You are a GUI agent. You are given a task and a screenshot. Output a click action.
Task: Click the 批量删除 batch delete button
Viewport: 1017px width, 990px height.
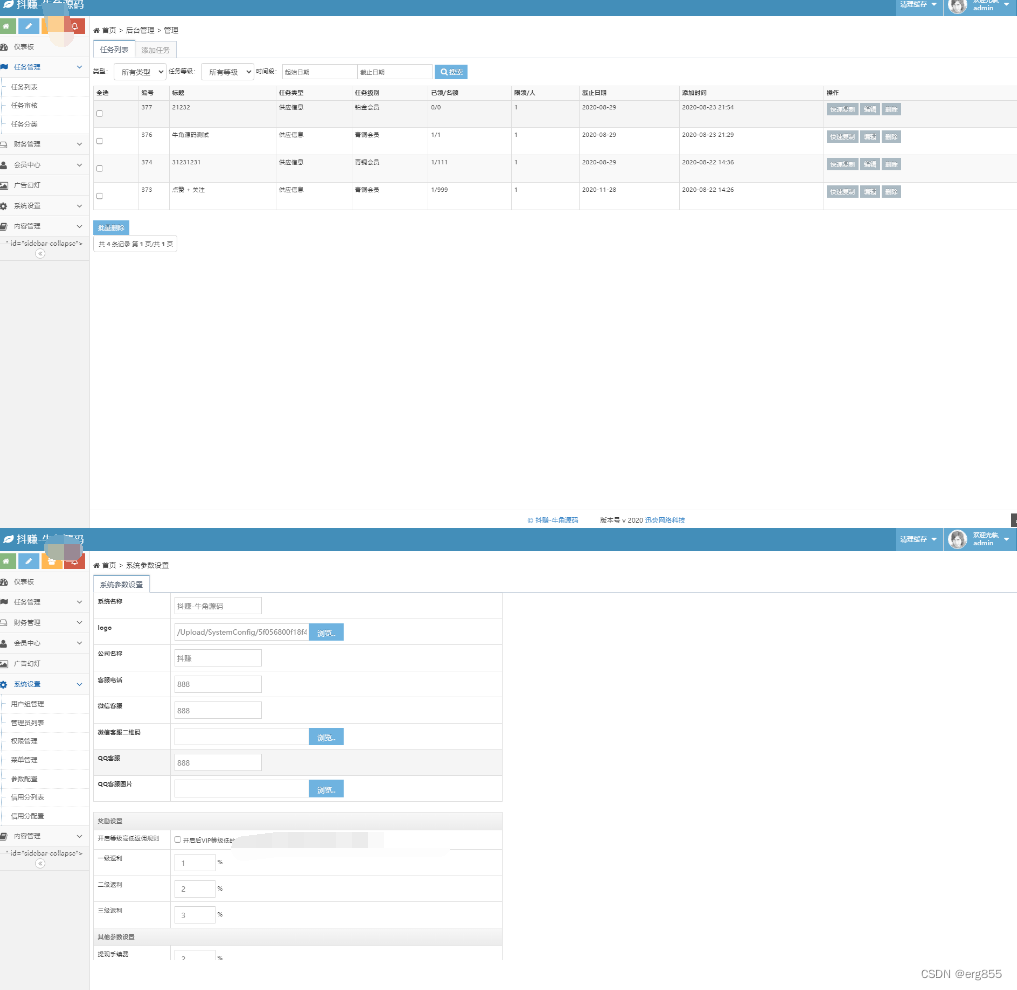(110, 227)
